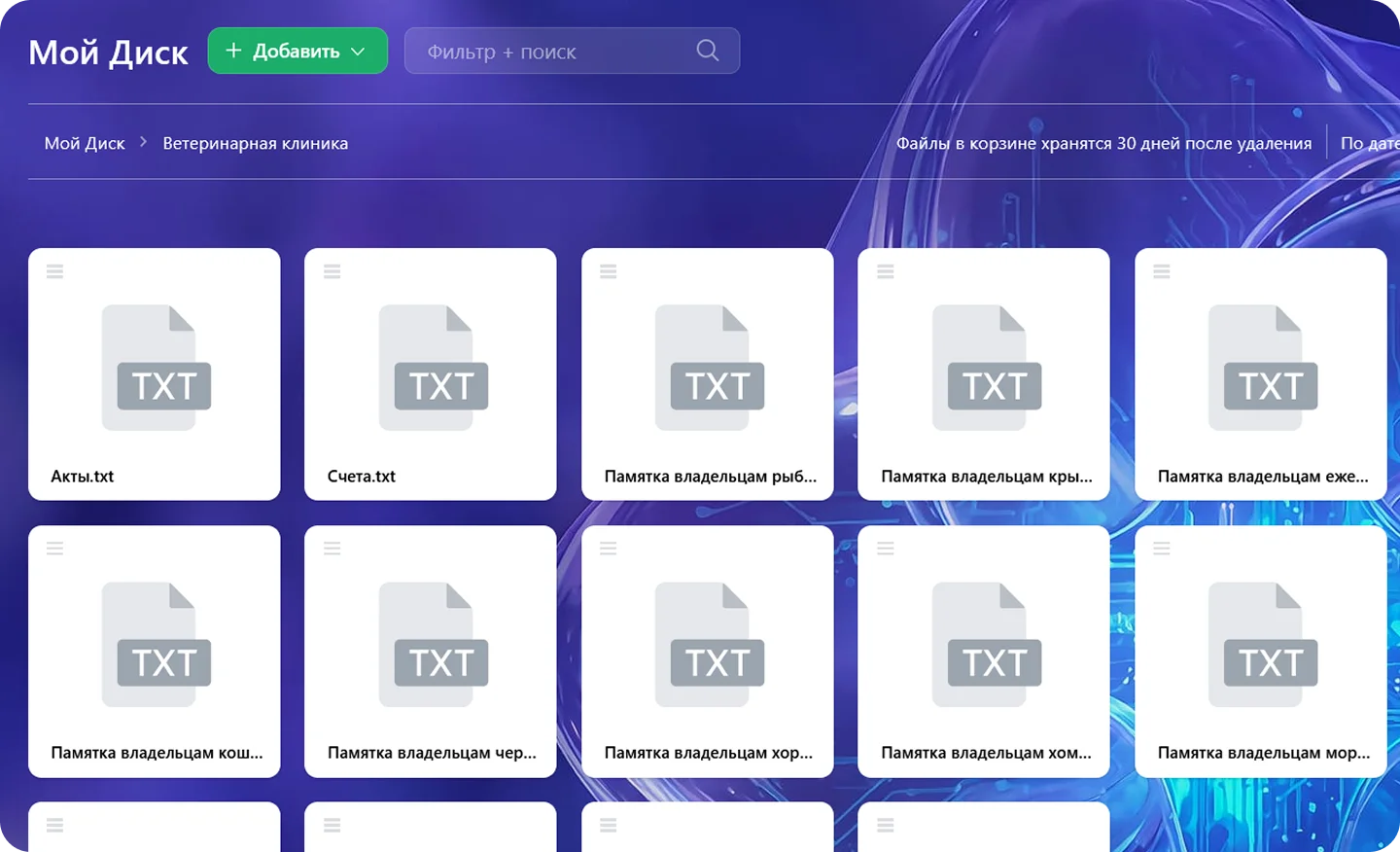The height and width of the screenshot is (852, 1400).
Task: Click the green Добавить button
Action: click(x=297, y=51)
